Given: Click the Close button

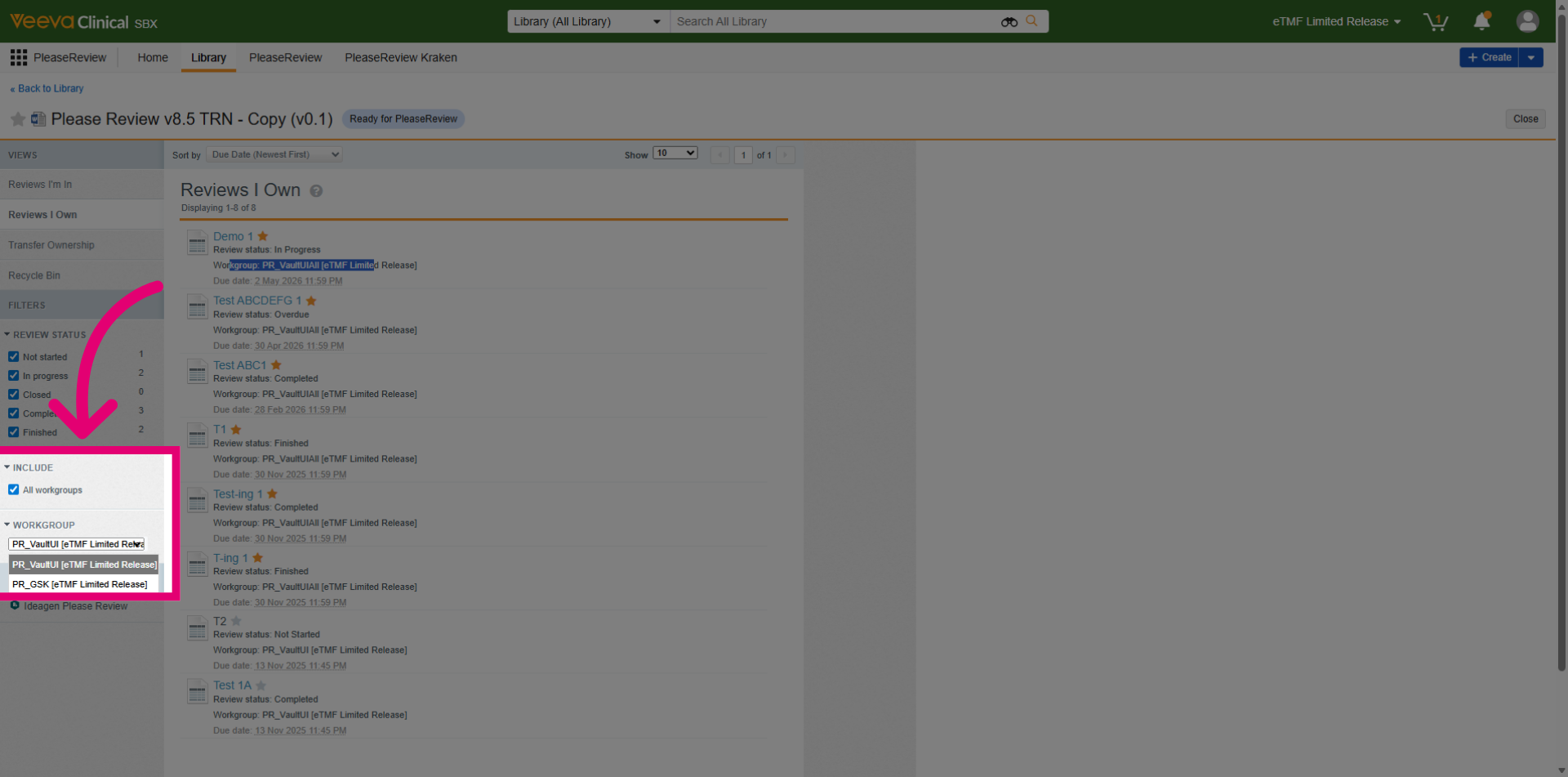Looking at the screenshot, I should pos(1526,119).
